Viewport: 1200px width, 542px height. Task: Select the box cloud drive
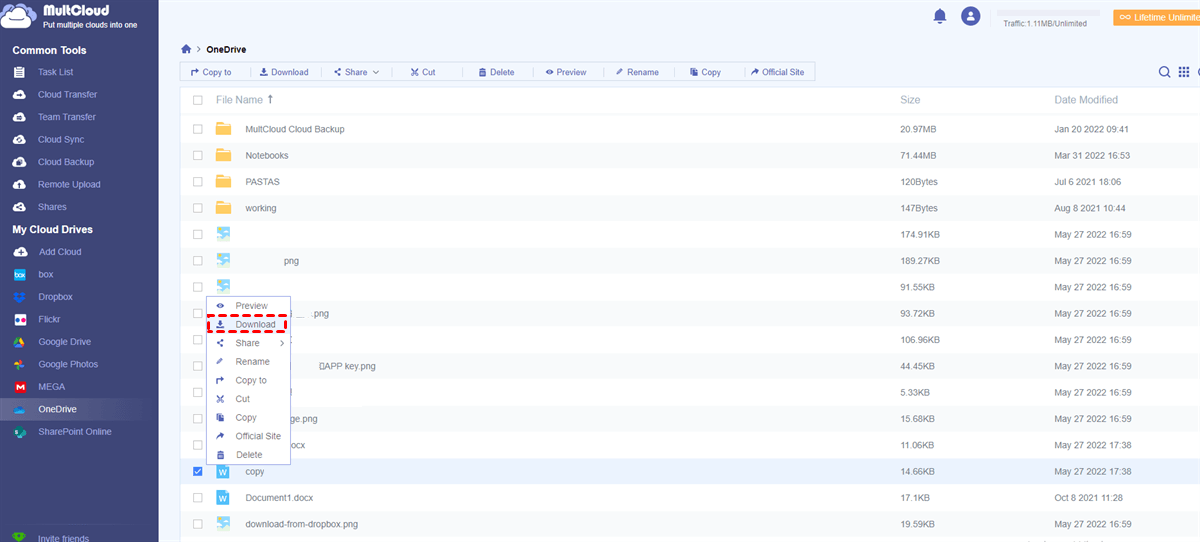(46, 274)
